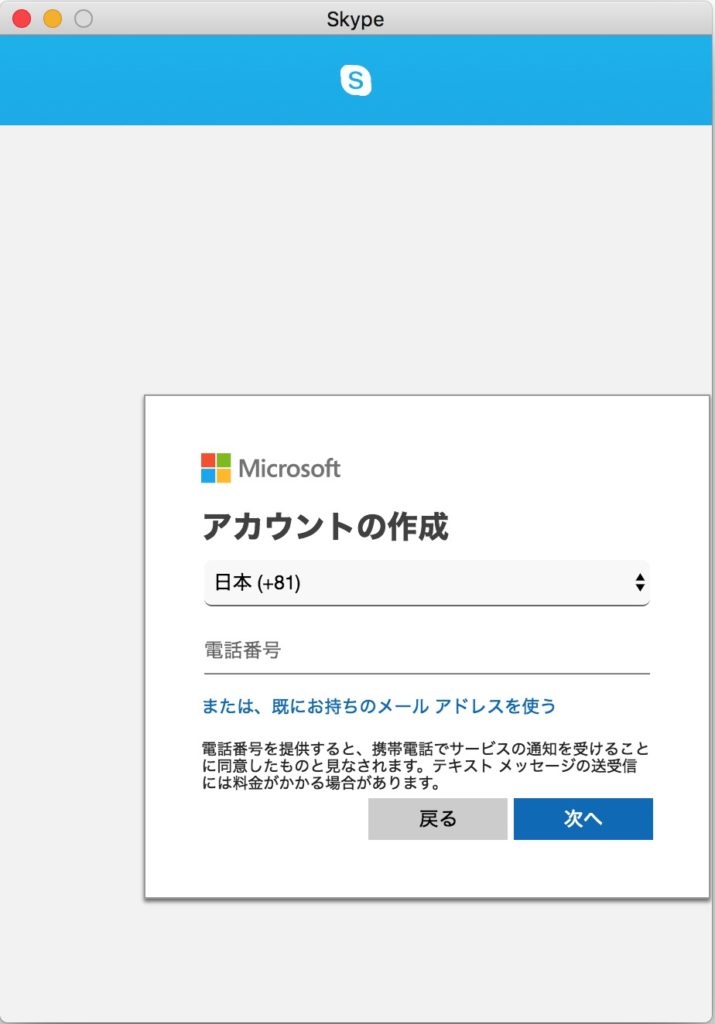Close the Skype window with red button
The width and height of the screenshot is (715, 1024).
(x=22, y=18)
